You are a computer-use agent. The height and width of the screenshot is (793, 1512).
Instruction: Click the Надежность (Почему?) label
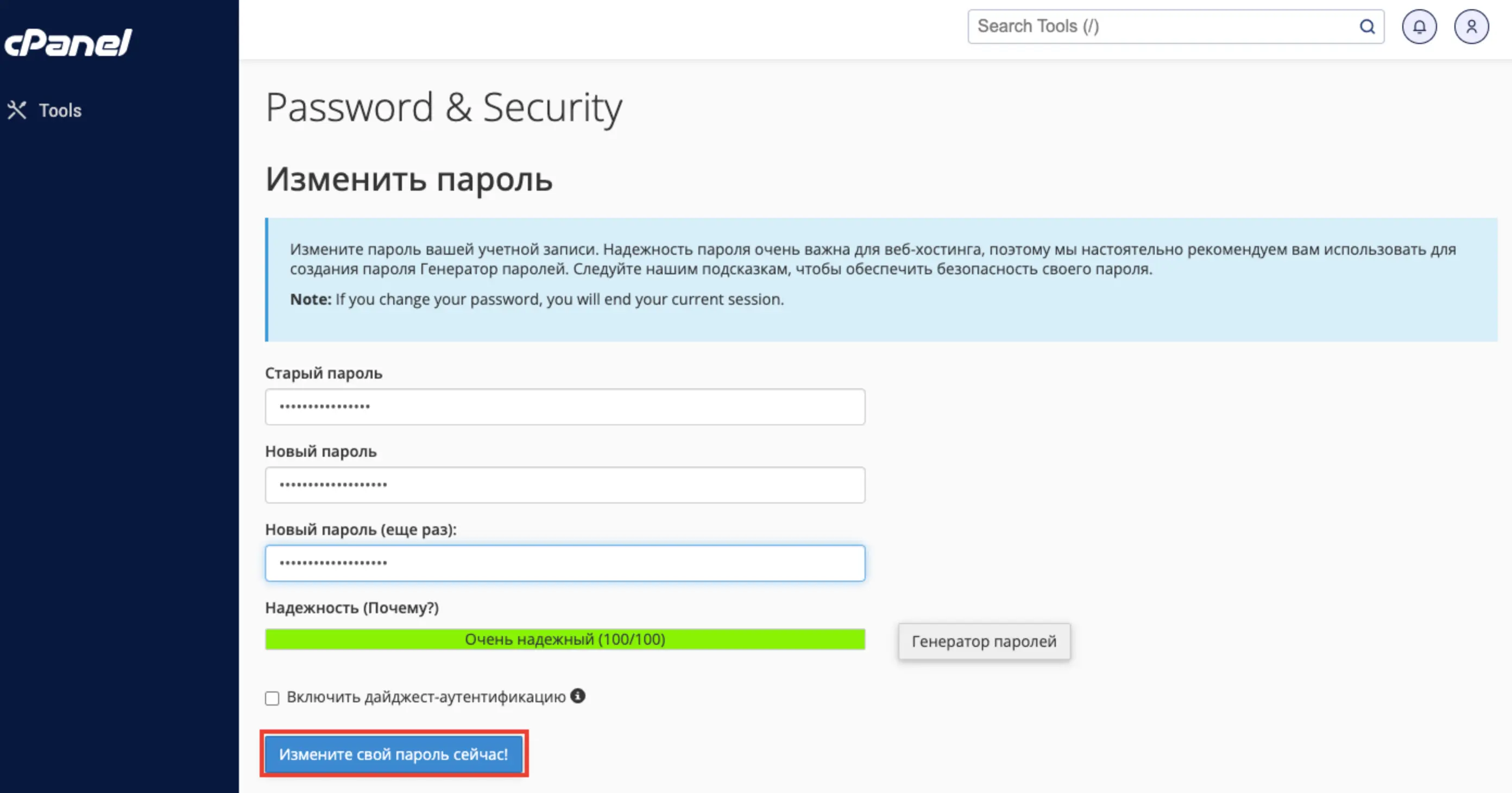coord(352,608)
